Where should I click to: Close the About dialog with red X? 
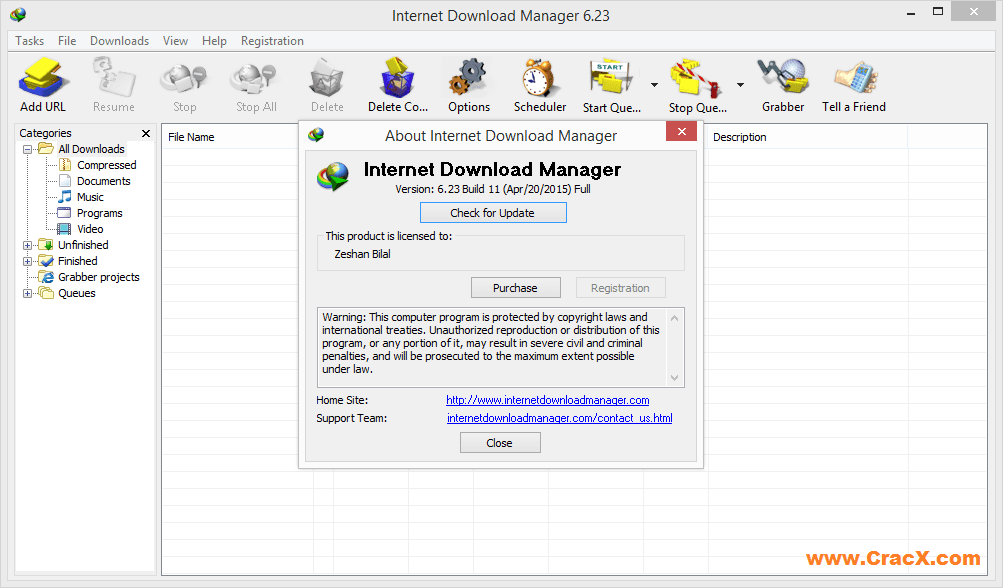[x=682, y=131]
